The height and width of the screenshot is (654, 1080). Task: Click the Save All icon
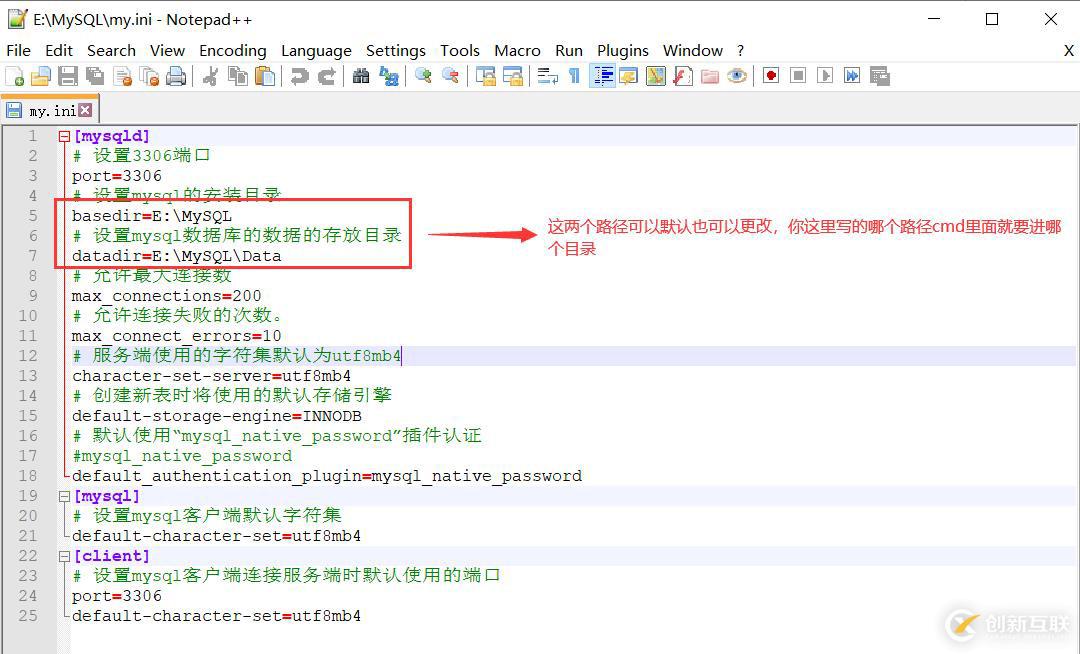click(x=94, y=76)
